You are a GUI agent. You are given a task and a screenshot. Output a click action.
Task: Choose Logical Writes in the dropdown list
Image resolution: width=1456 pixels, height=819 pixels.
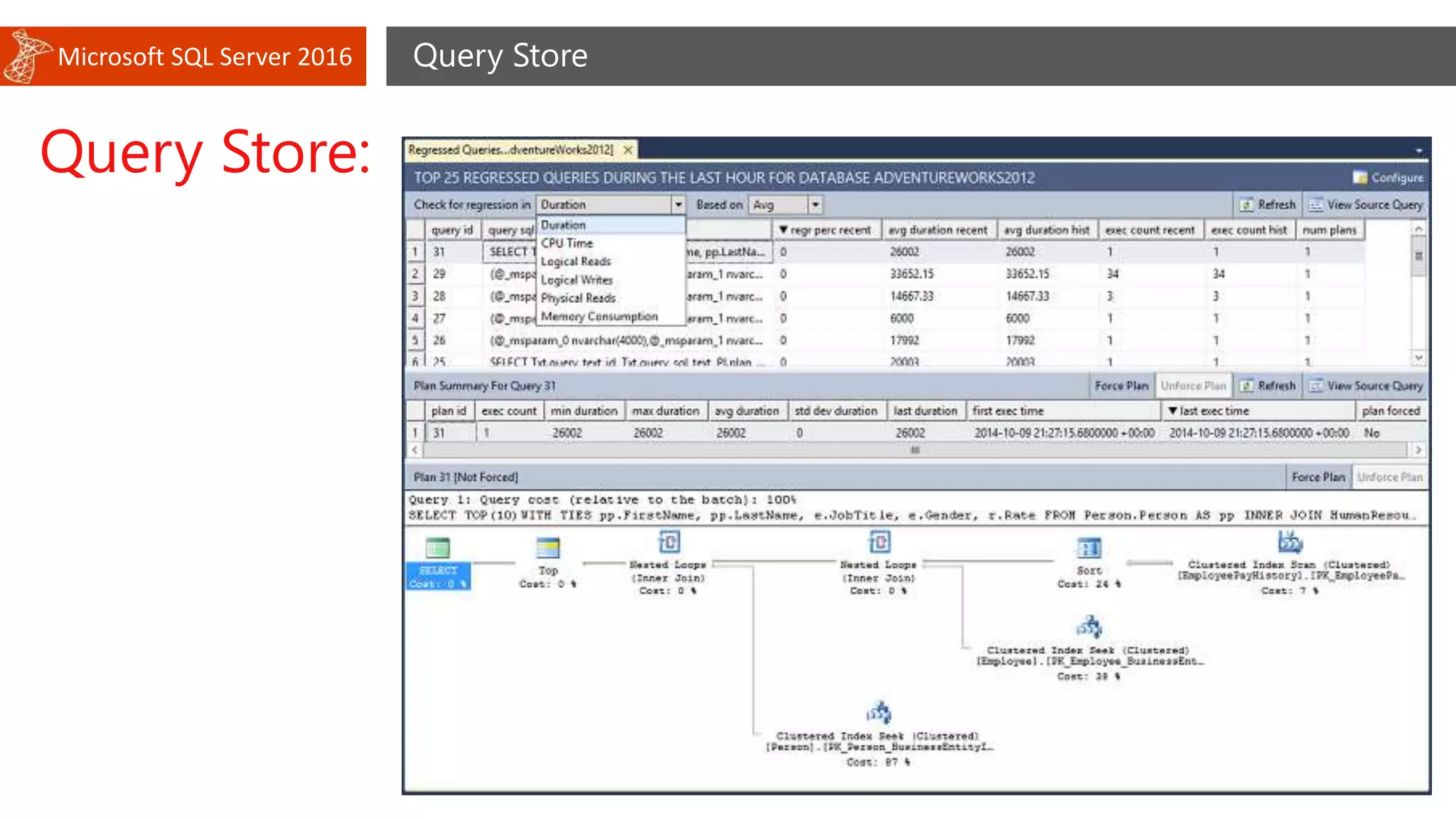click(x=610, y=280)
